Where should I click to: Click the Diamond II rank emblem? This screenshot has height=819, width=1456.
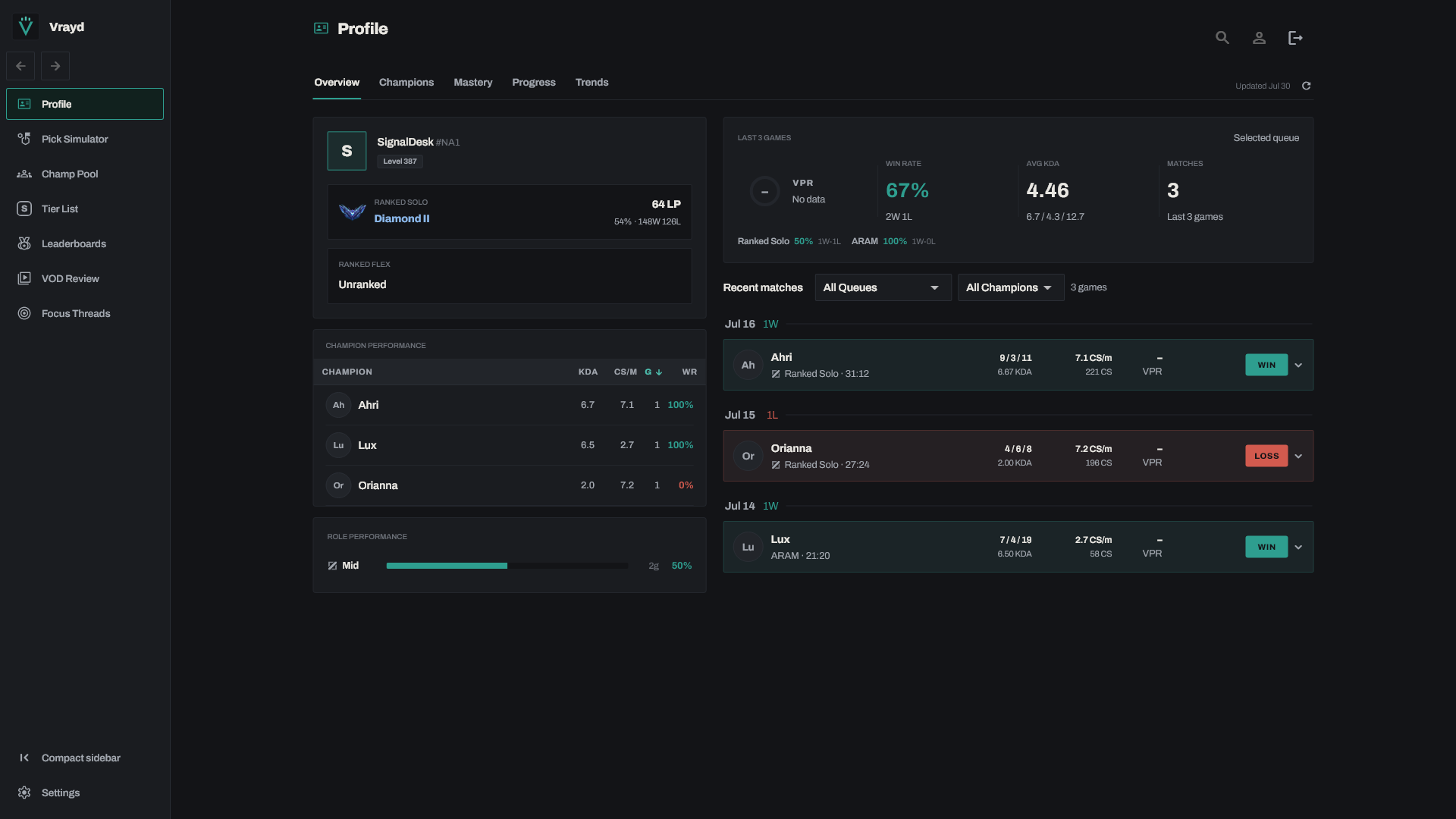[x=353, y=212]
